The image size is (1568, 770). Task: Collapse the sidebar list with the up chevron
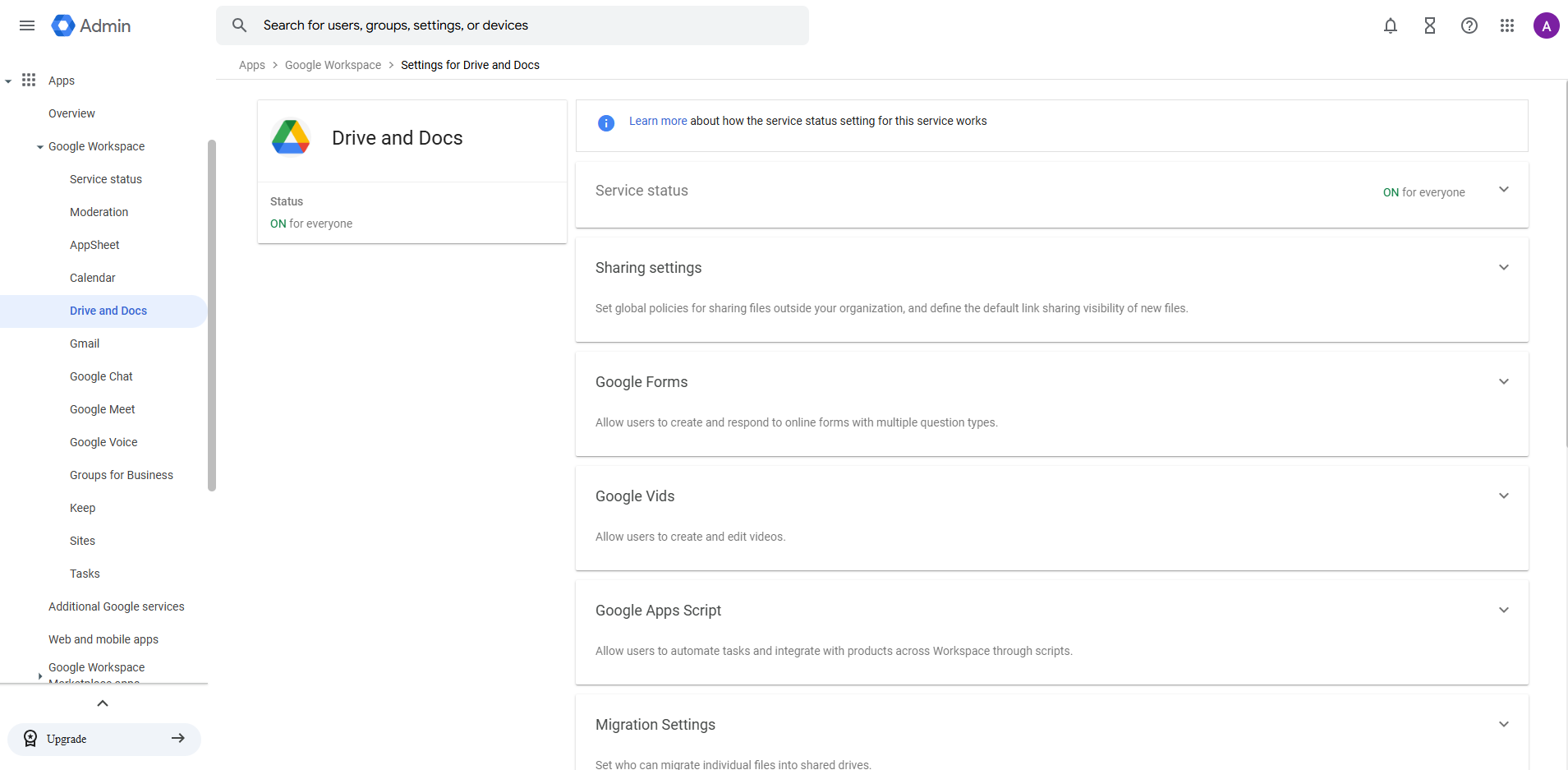pos(103,703)
